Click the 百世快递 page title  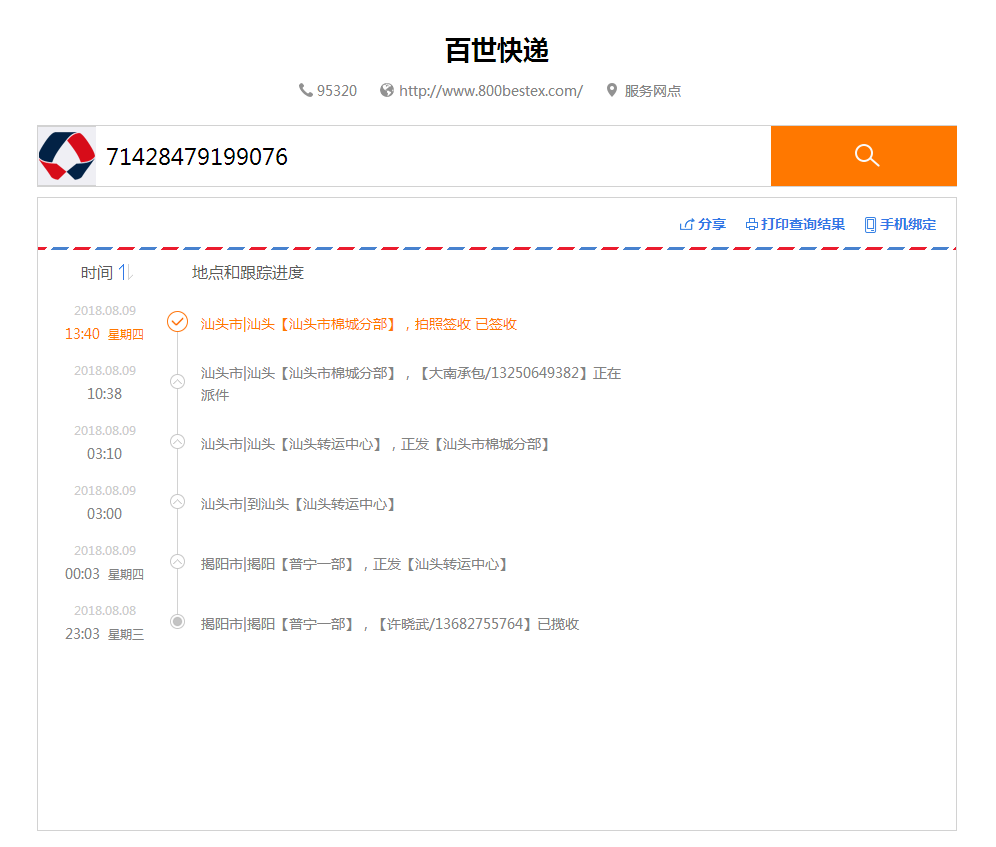click(x=497, y=50)
